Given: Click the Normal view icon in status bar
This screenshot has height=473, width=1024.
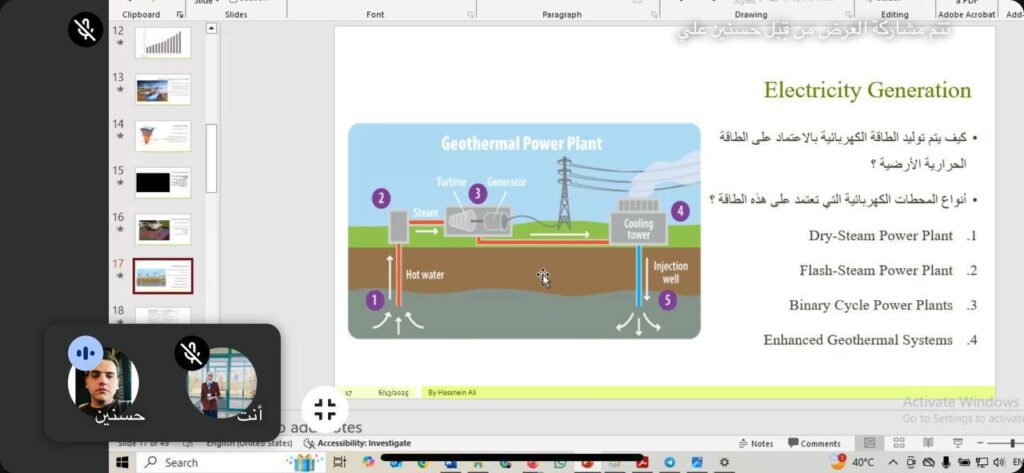Looking at the screenshot, I should 869,443.
